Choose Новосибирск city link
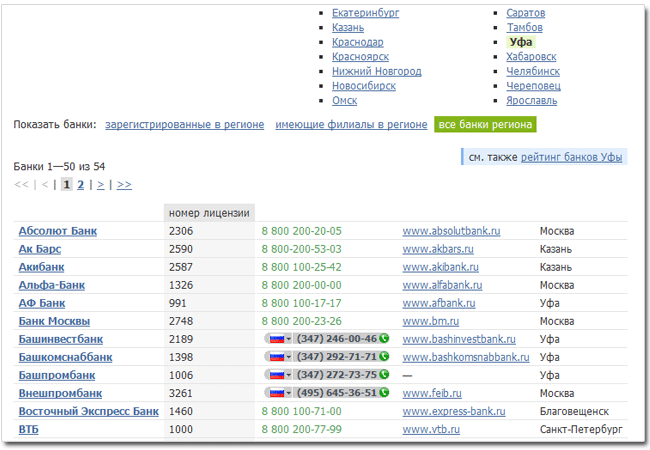The image size is (650, 450). click(x=364, y=86)
